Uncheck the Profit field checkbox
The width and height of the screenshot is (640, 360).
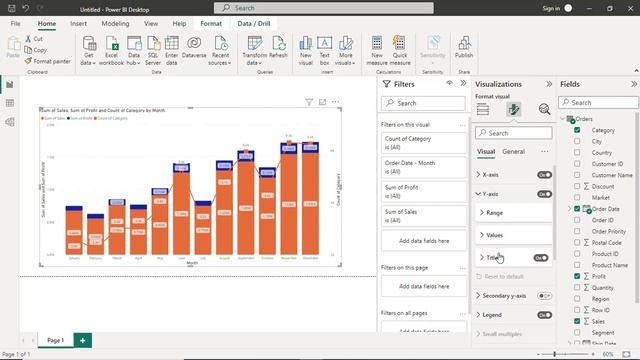point(577,276)
